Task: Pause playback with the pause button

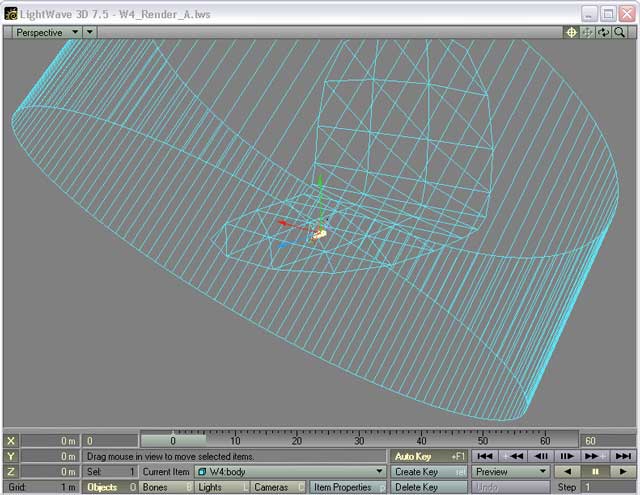Action: [x=594, y=472]
